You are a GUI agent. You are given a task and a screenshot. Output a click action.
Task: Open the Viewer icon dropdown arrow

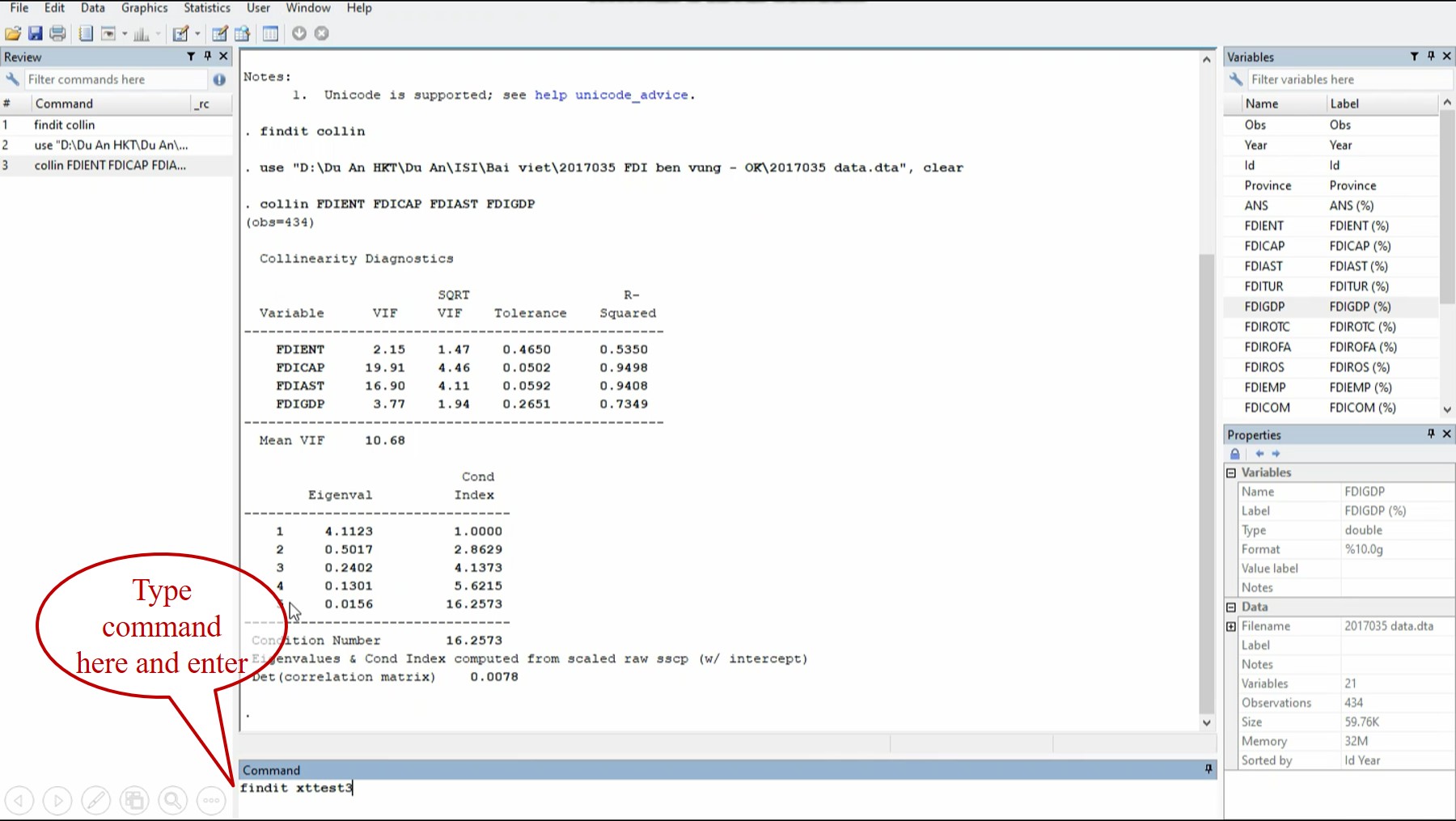click(x=125, y=34)
